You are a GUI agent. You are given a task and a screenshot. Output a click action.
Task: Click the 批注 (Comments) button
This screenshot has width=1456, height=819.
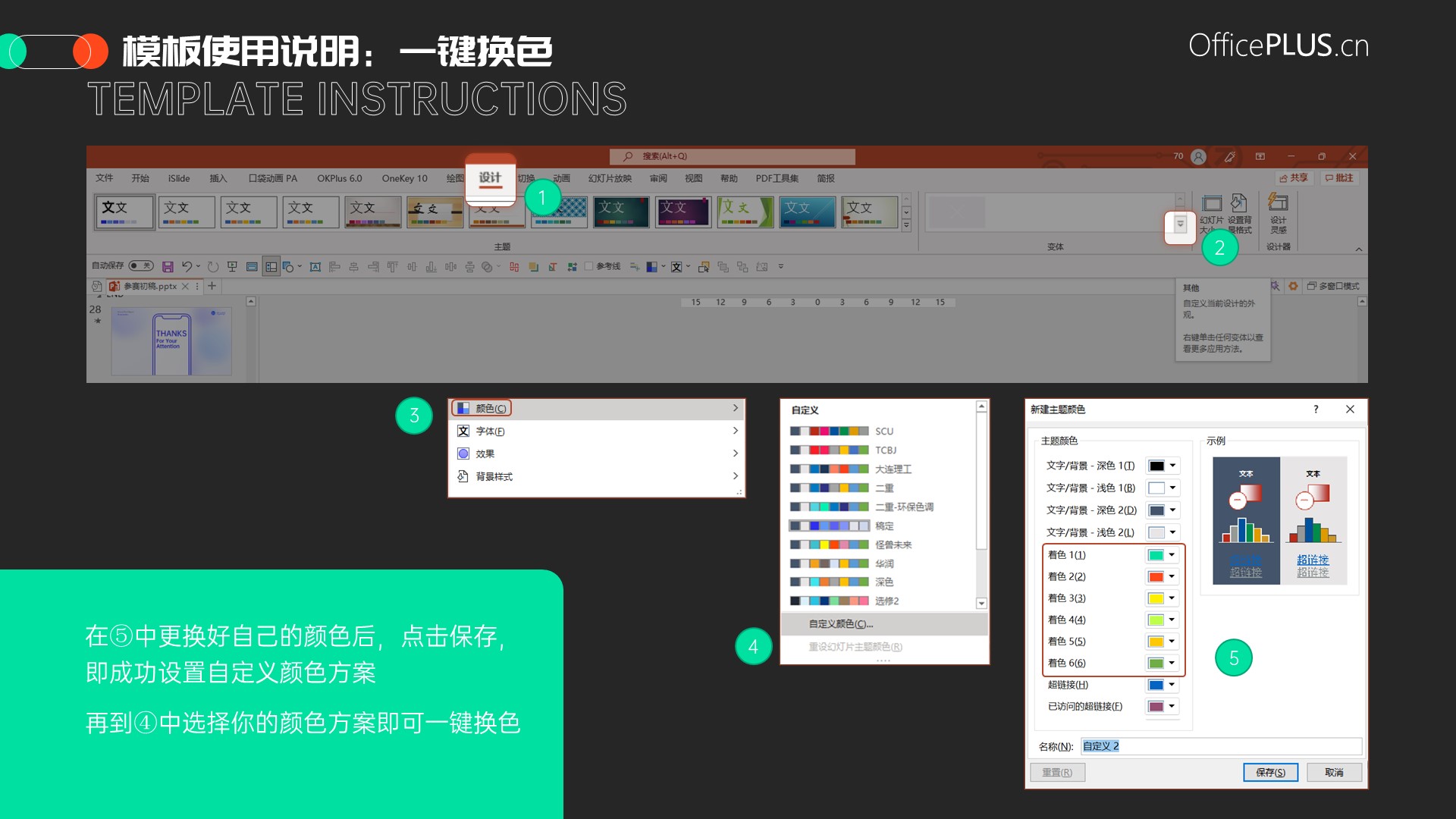[x=1339, y=177]
